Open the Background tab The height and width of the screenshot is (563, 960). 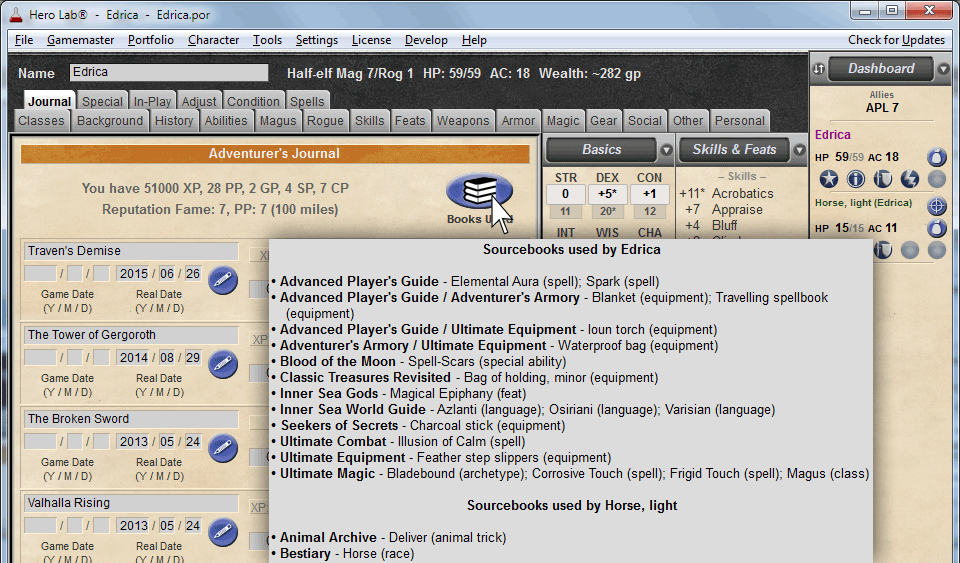coord(110,121)
